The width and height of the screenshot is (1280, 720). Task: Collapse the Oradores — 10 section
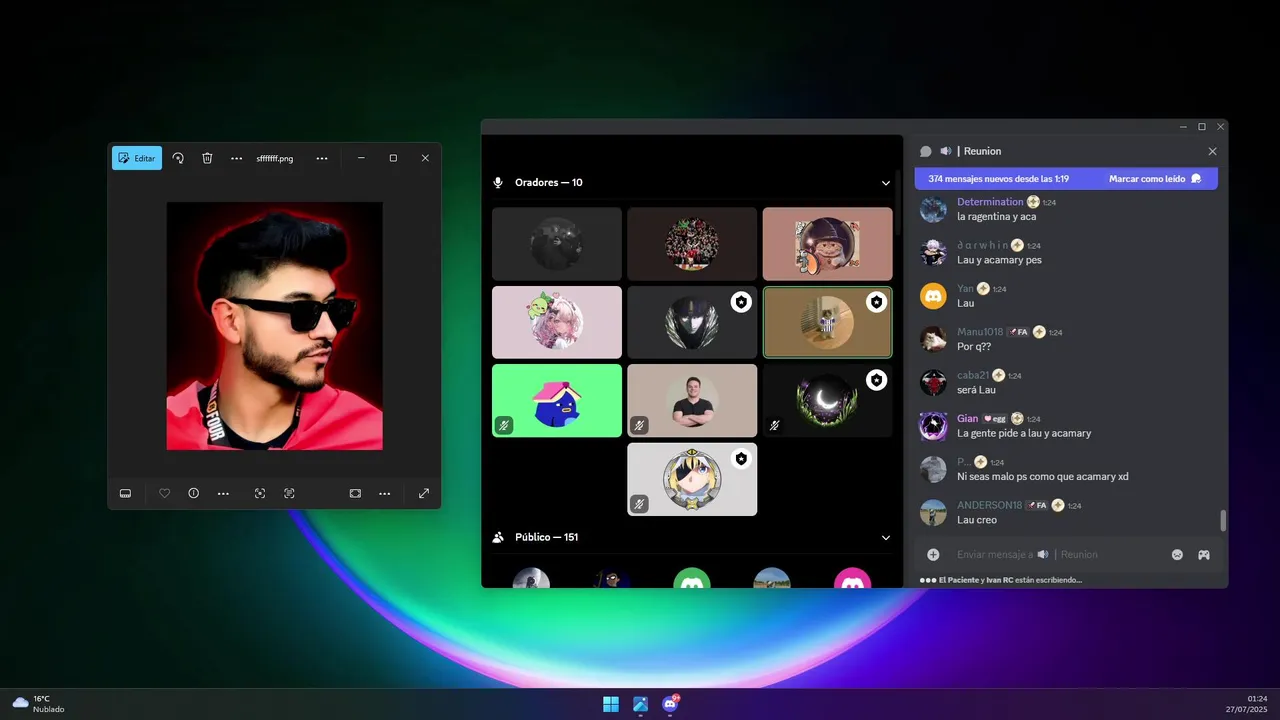click(885, 183)
